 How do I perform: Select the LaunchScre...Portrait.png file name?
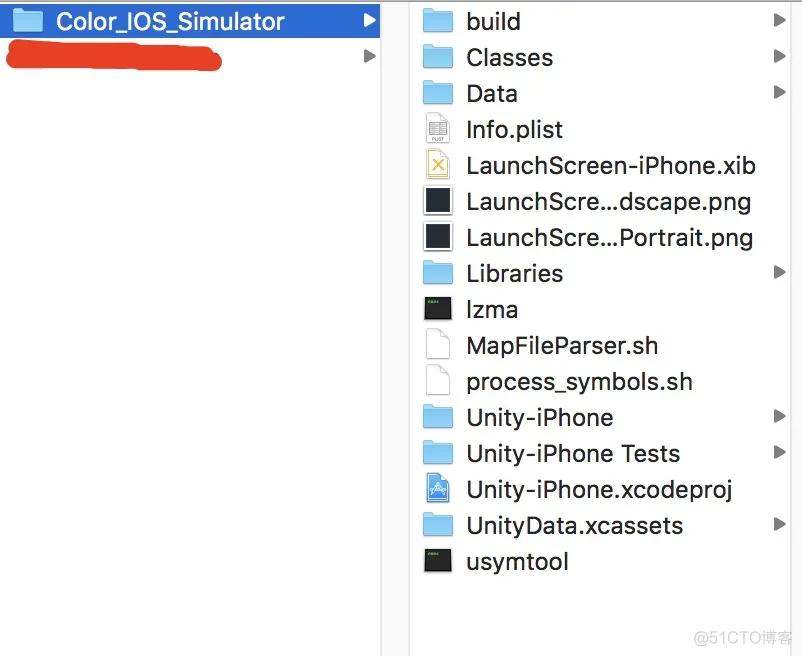(x=610, y=238)
